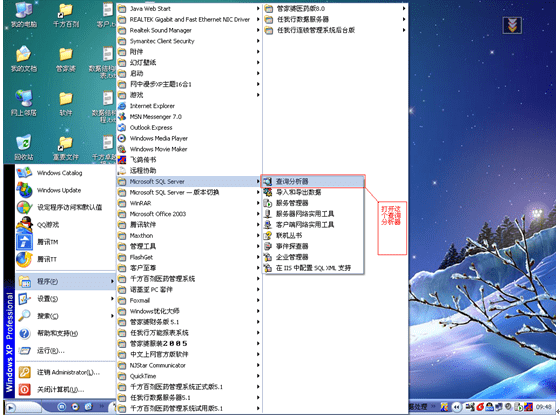560x416 pixels.
Task: Click 运行(R)... run command
Action: click(66, 351)
